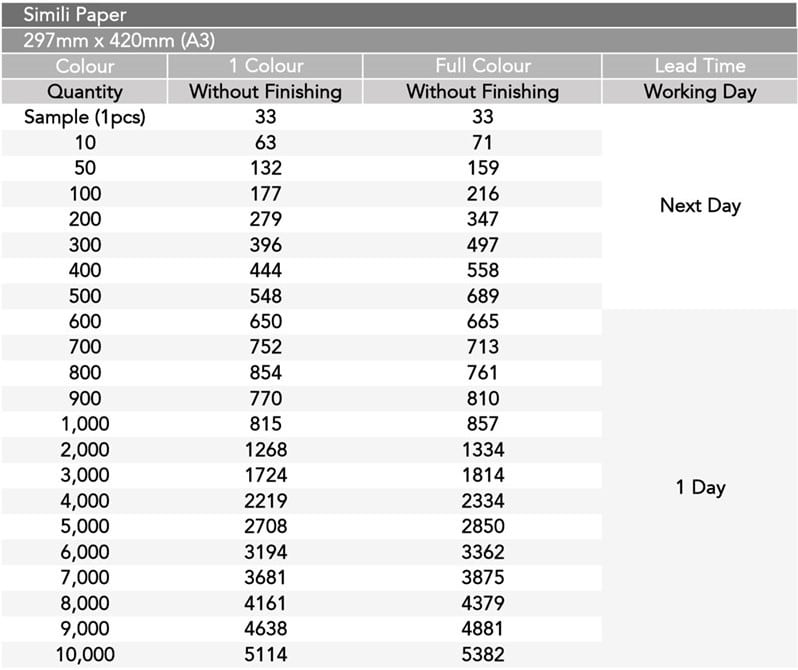The height and width of the screenshot is (670, 798).
Task: Select the Lead Time column header
Action: (x=699, y=66)
